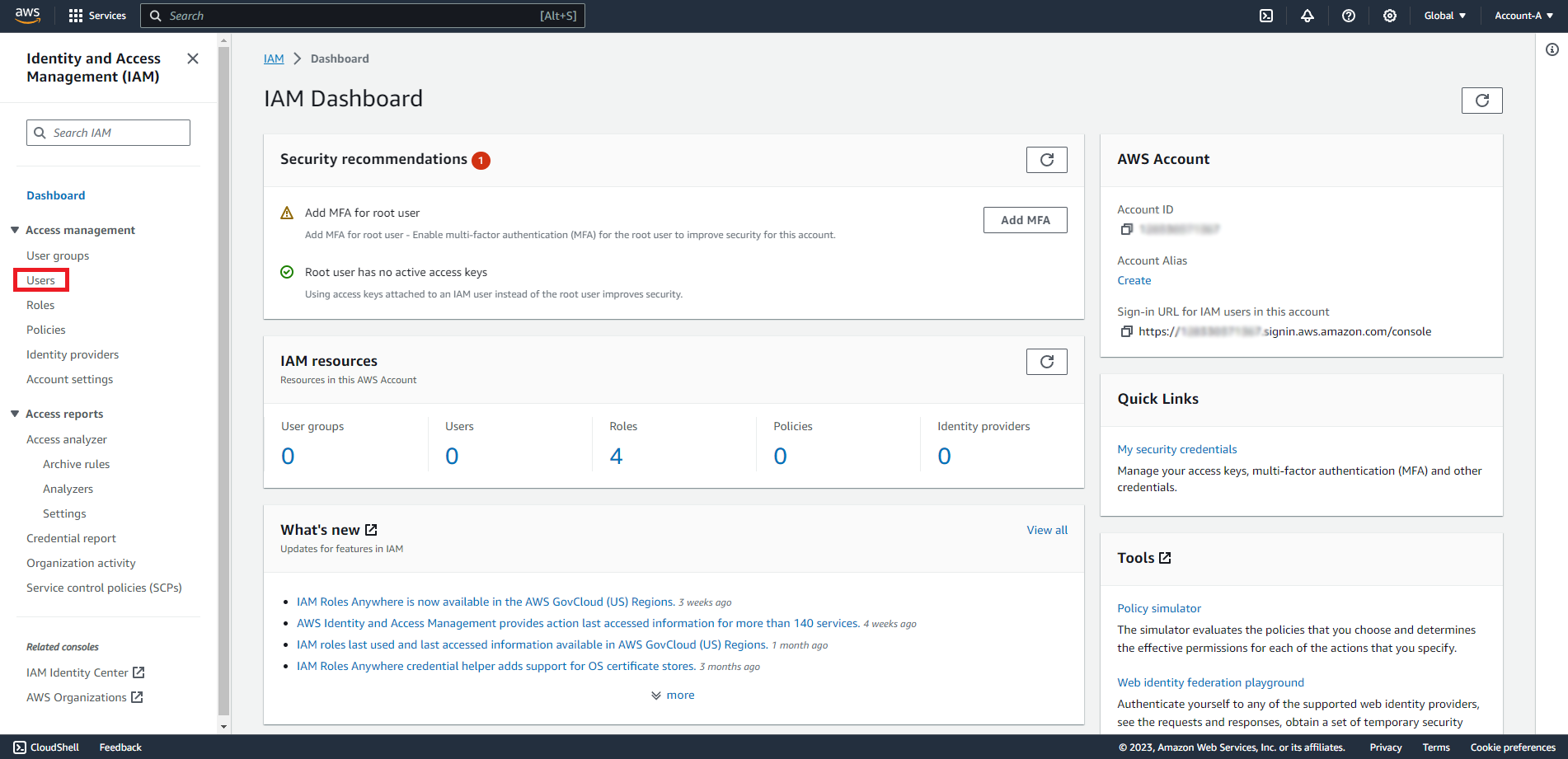Open GovCloud roles last used announcement
Viewport: 1568px width, 759px height.
[533, 645]
